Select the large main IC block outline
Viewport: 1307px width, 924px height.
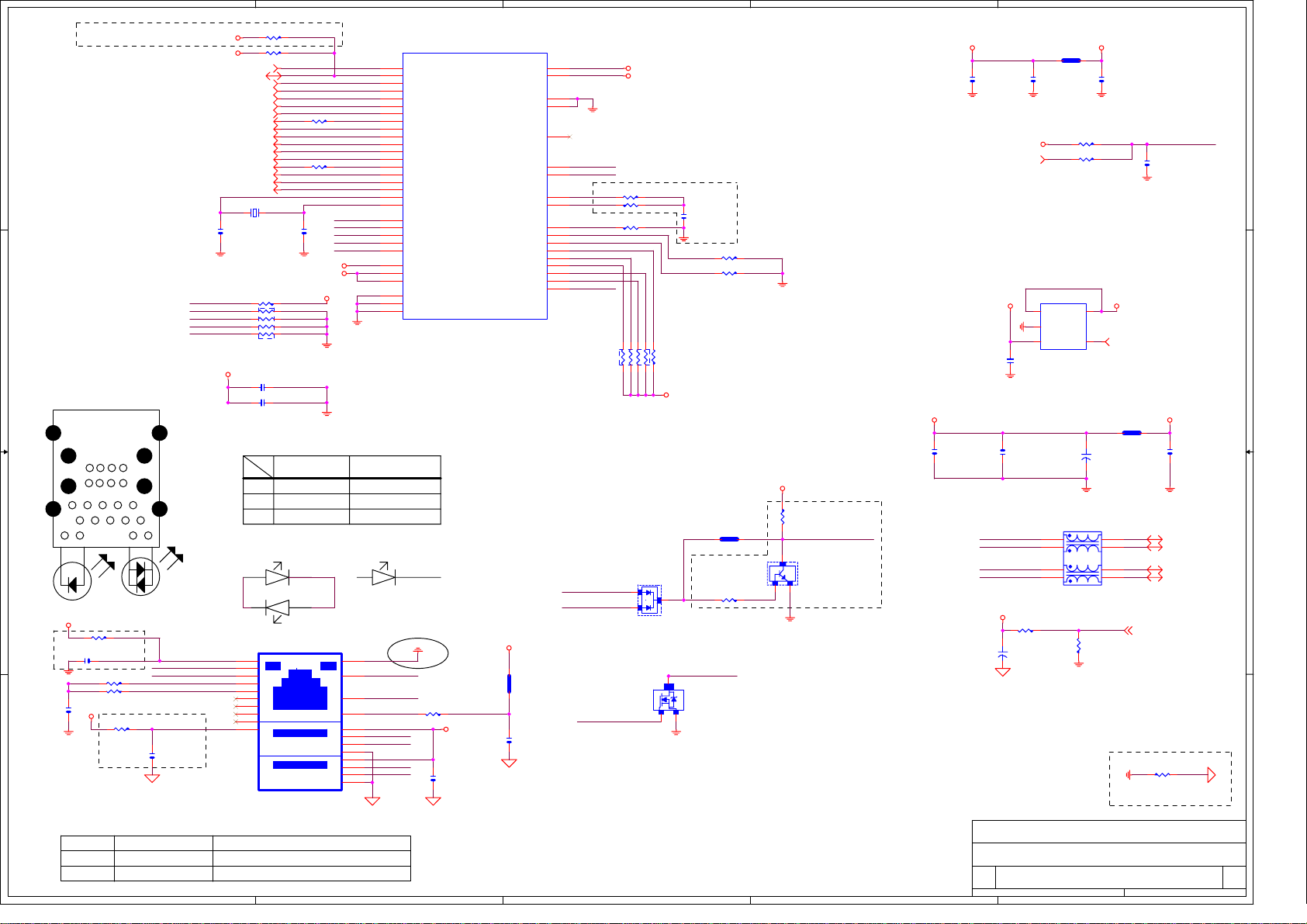[x=475, y=186]
